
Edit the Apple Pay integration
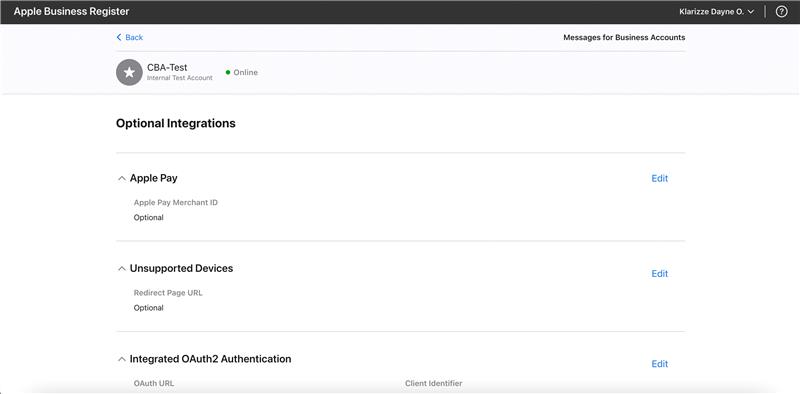coord(660,178)
